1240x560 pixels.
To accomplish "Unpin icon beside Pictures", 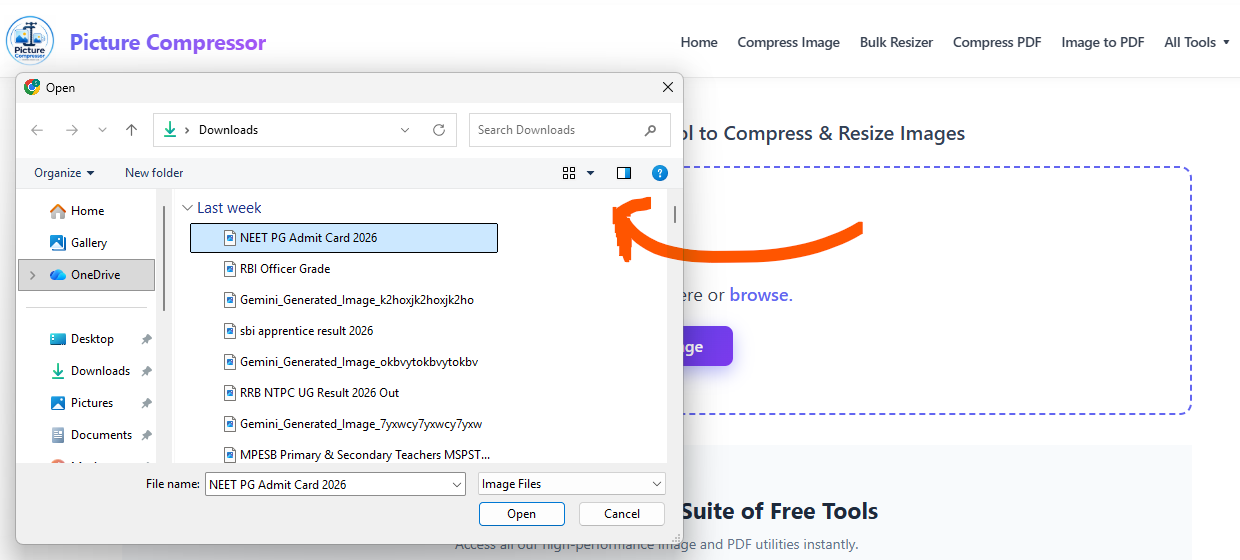I will click(146, 403).
